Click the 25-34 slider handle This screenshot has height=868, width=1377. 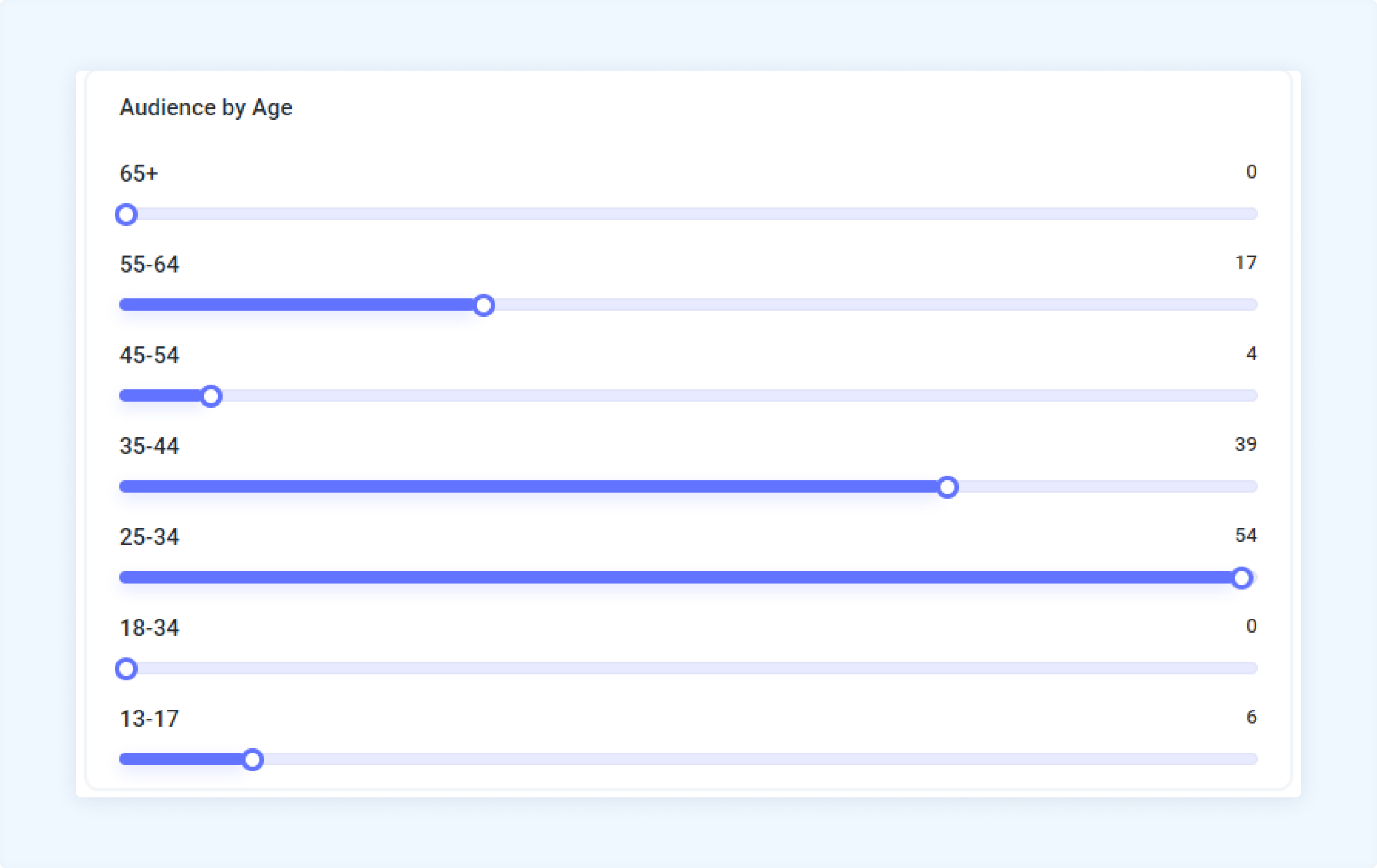(1242, 578)
